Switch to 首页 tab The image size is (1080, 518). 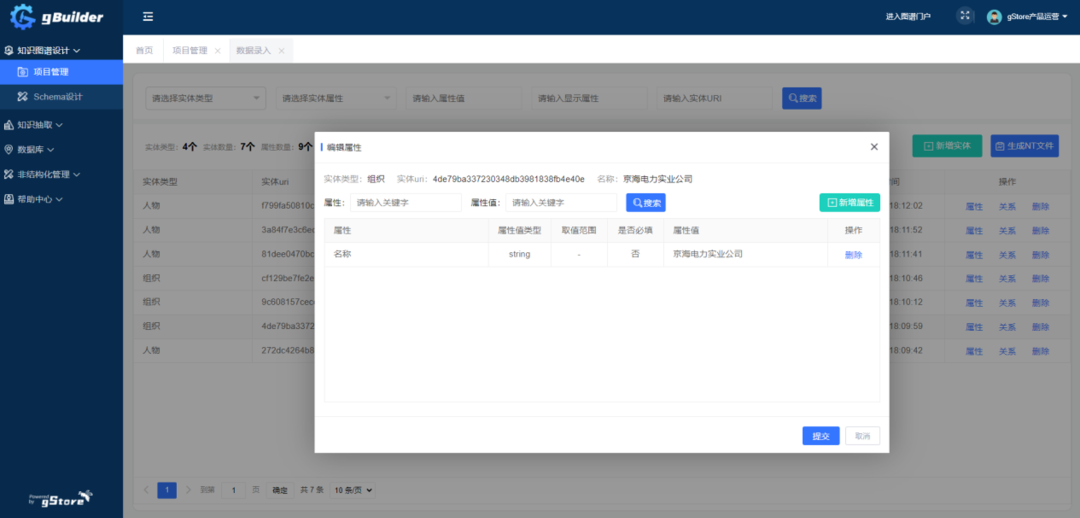point(144,50)
